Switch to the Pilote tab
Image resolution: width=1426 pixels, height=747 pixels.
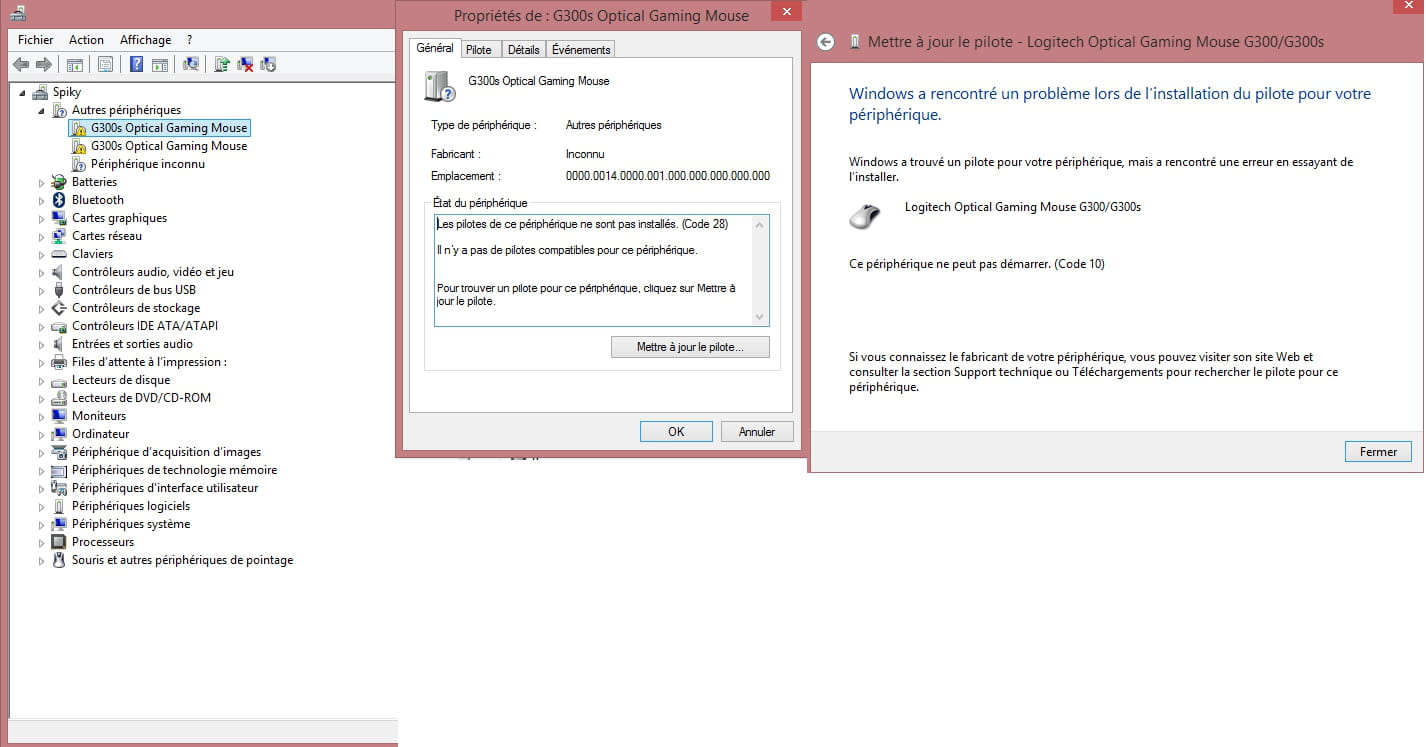(x=479, y=50)
